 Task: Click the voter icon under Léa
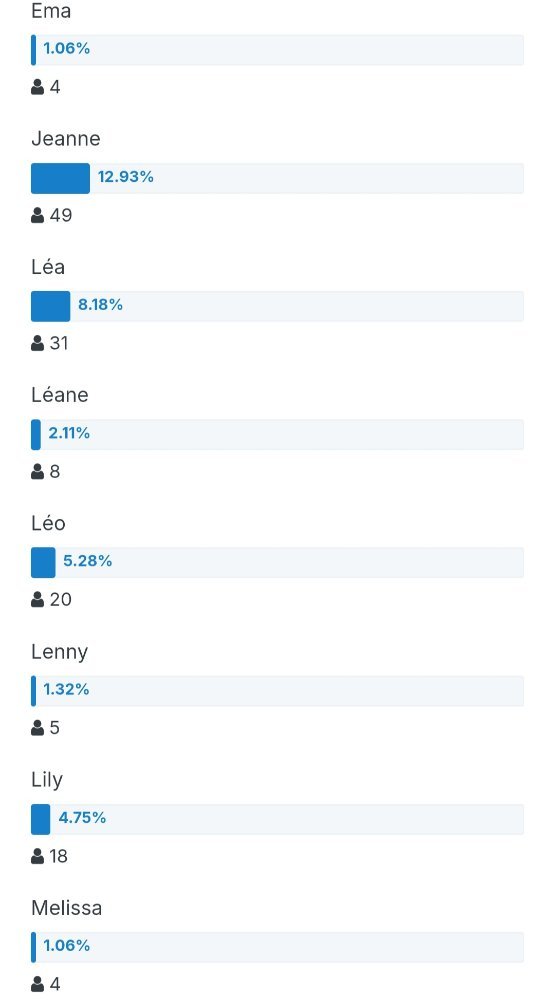tap(38, 344)
